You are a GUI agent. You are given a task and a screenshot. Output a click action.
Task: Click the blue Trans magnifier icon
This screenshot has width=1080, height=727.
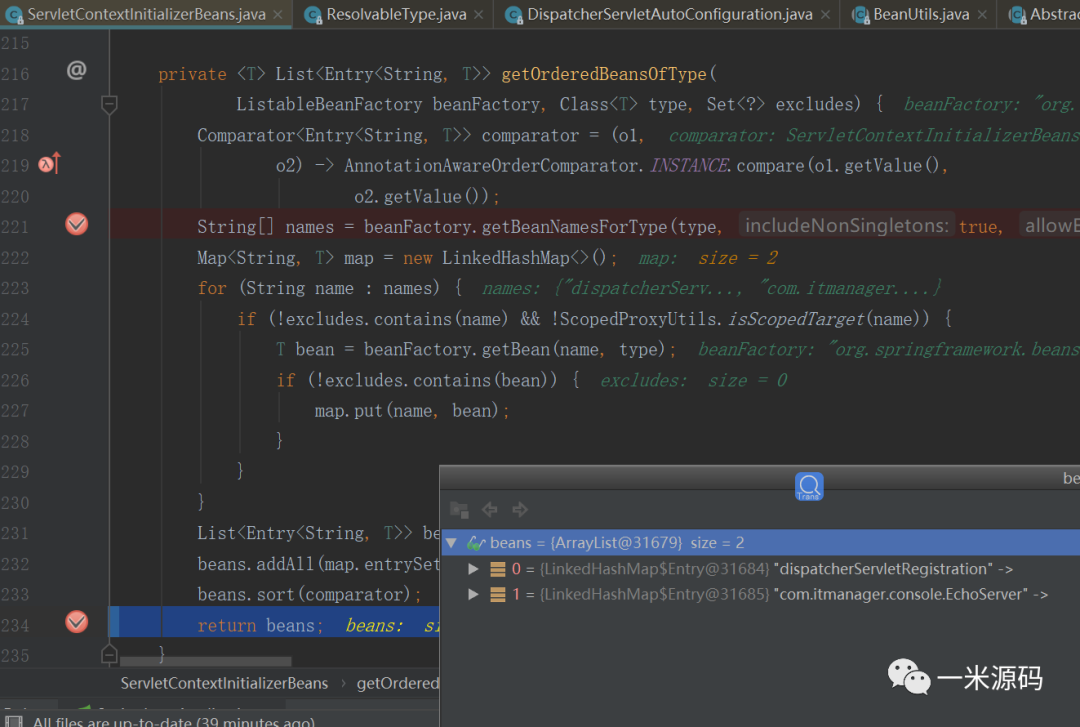(809, 486)
